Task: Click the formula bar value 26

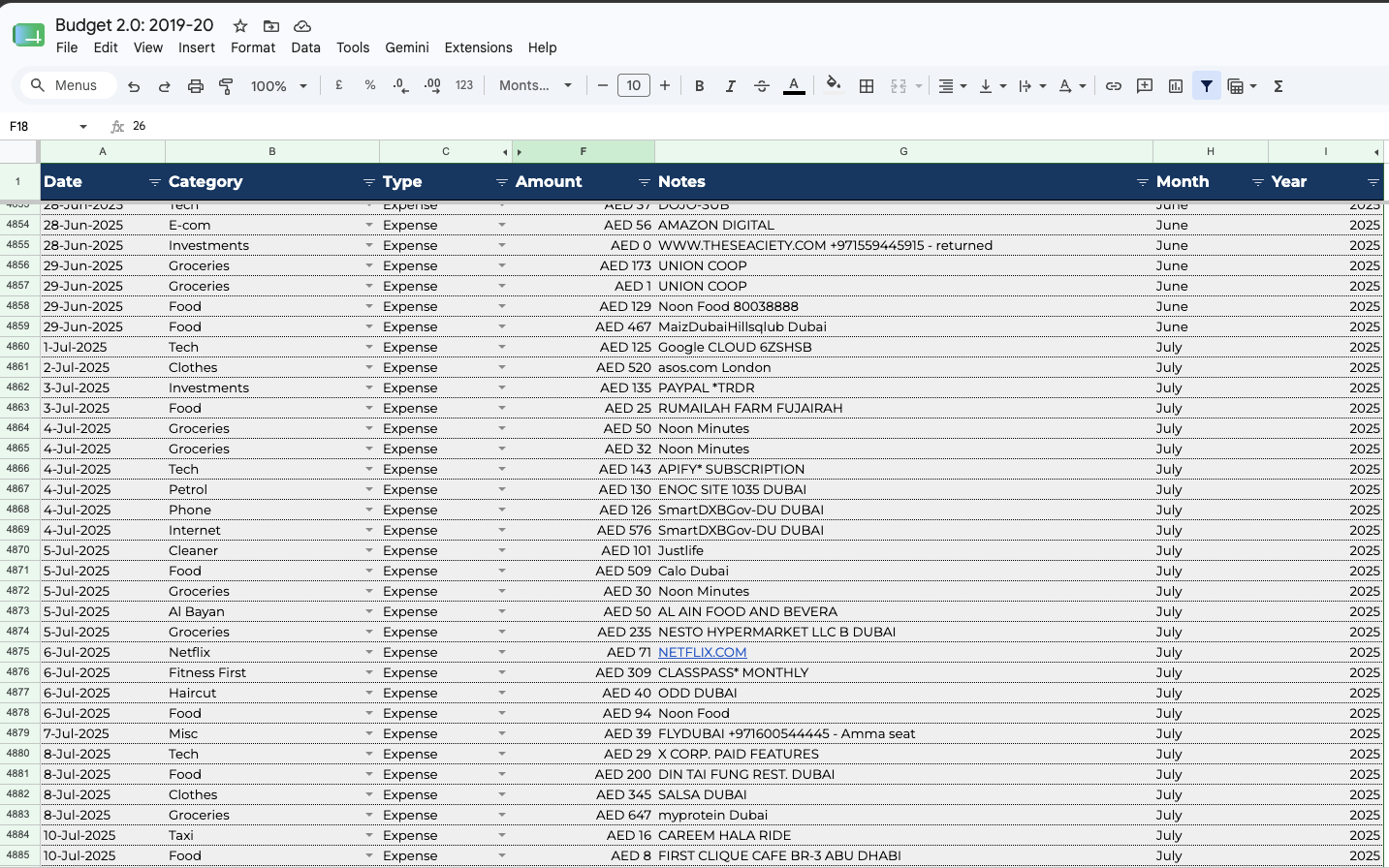Action: click(x=140, y=126)
